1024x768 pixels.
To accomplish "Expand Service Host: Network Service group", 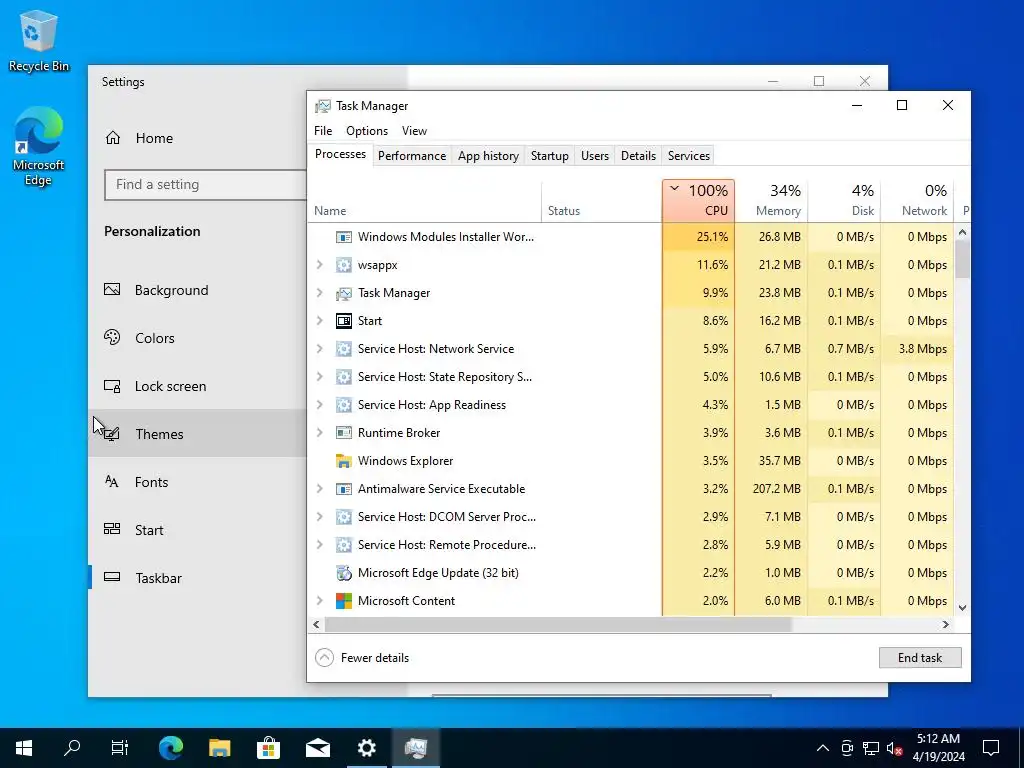I will (x=319, y=349).
